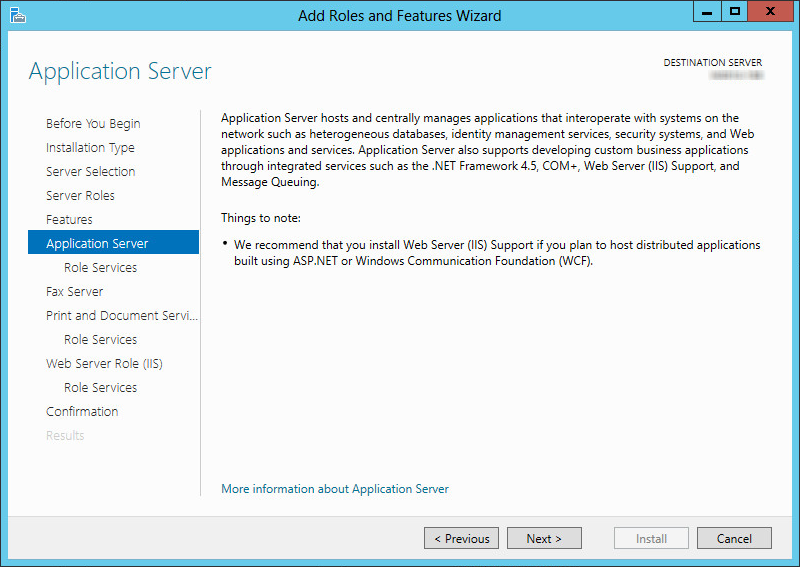Viewport: 800px width, 567px height.
Task: Click the wizard icon in the title bar
Action: (x=17, y=15)
